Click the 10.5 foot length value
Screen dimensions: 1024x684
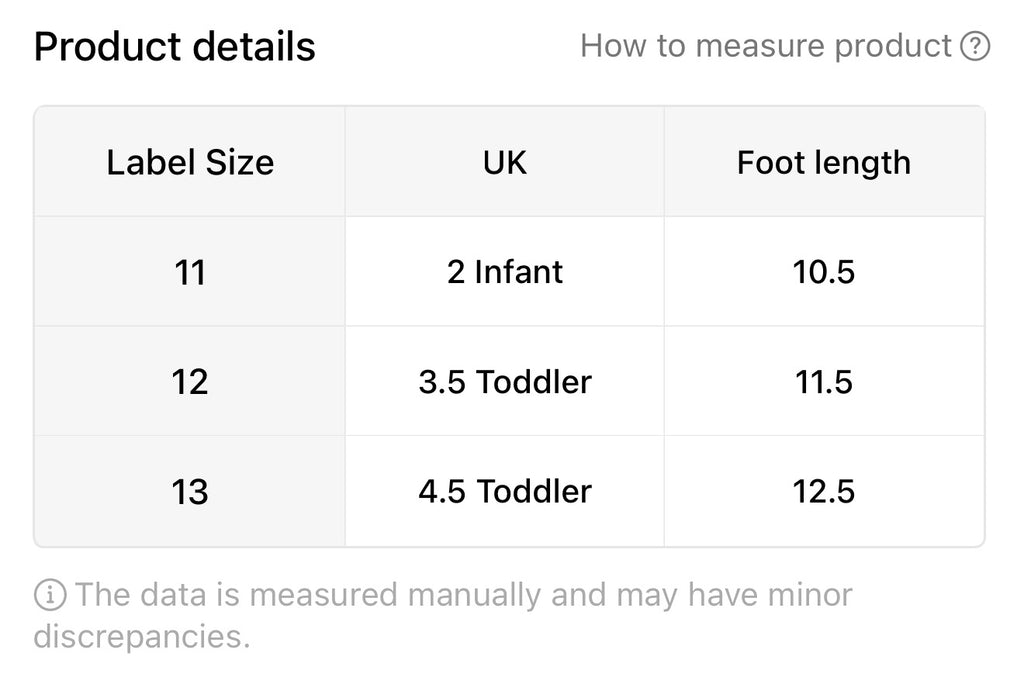coord(824,272)
